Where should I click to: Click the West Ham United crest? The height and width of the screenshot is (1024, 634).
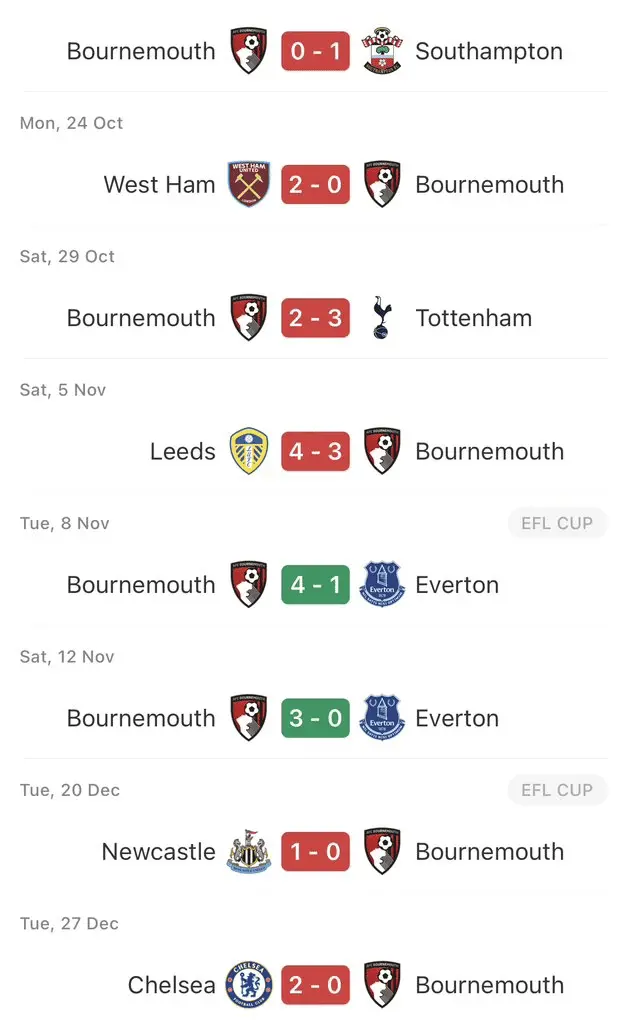249,185
